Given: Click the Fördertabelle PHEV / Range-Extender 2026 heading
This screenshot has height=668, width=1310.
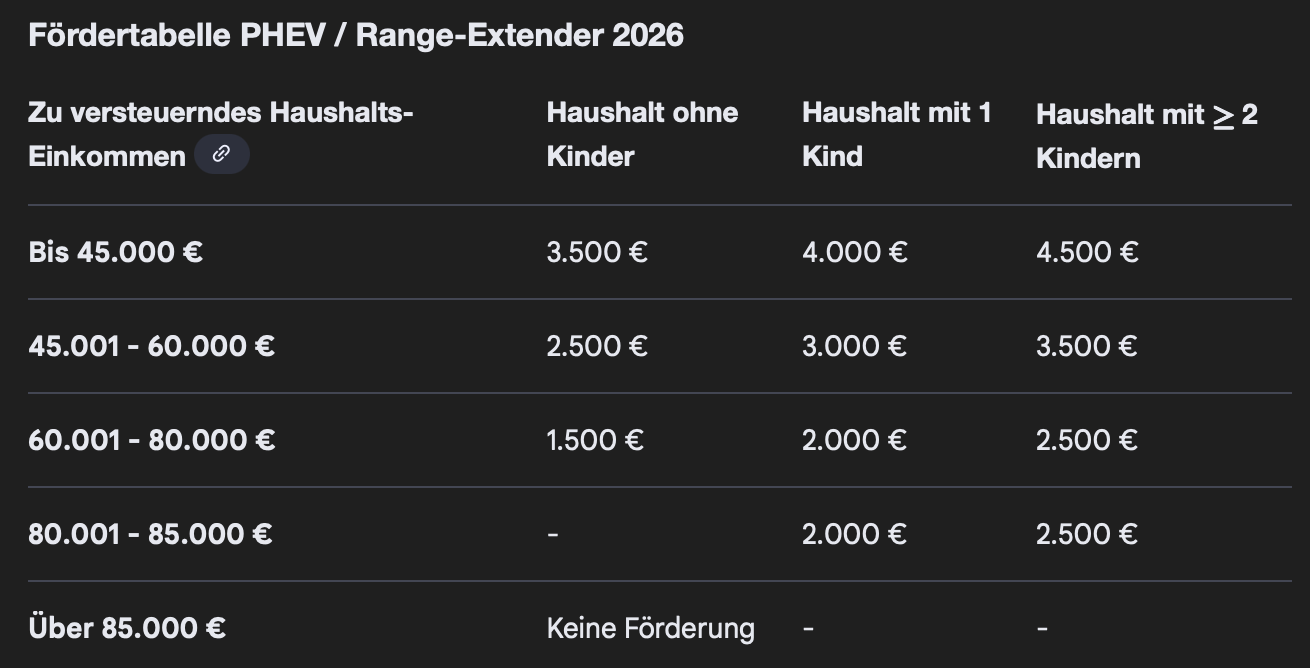Looking at the screenshot, I should tap(356, 36).
